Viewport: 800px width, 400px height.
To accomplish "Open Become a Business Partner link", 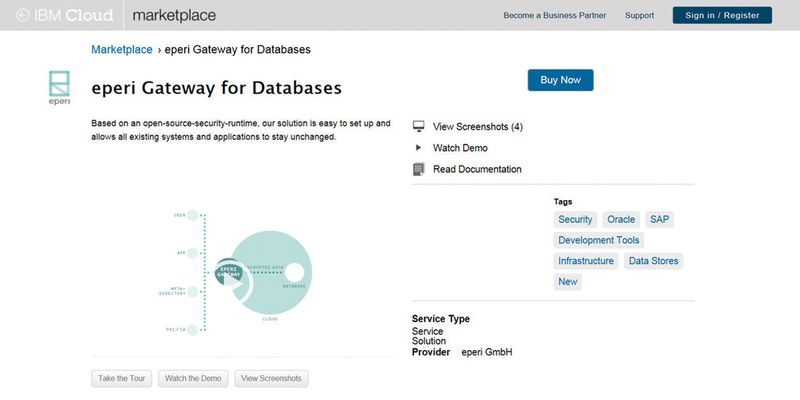I will pos(555,15).
